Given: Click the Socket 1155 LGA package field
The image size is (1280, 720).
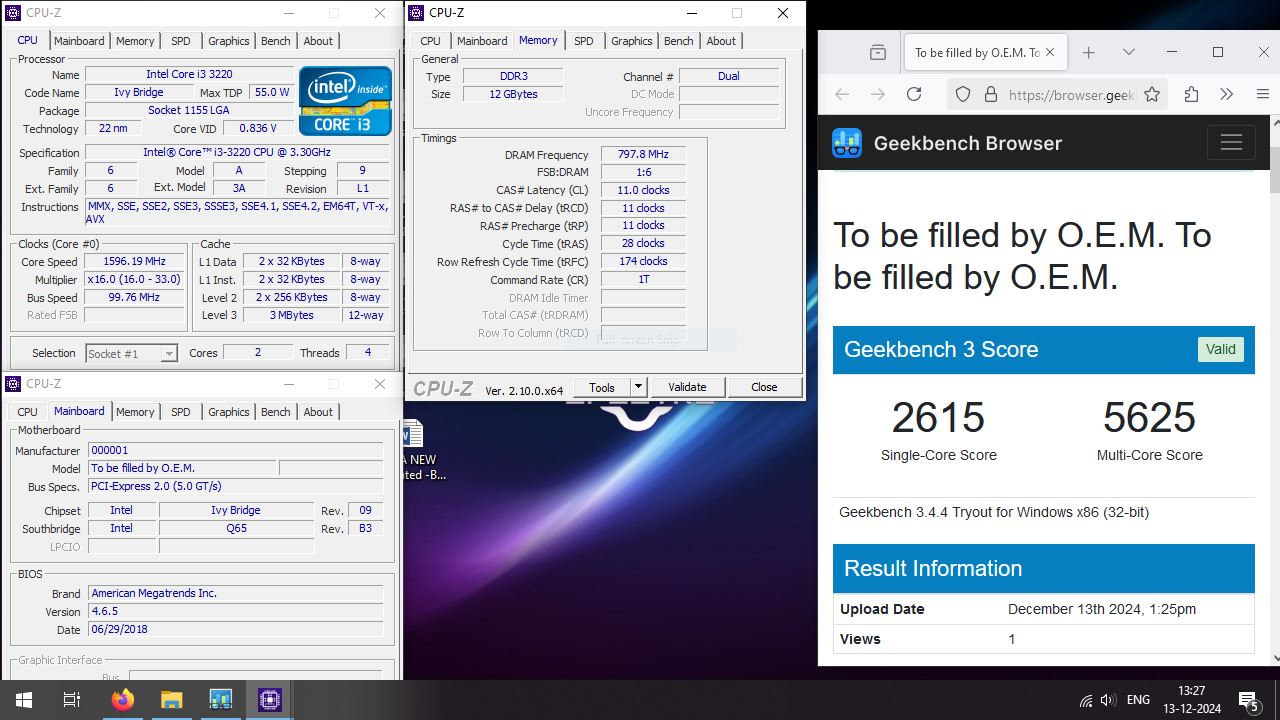Looking at the screenshot, I should click(x=189, y=111).
